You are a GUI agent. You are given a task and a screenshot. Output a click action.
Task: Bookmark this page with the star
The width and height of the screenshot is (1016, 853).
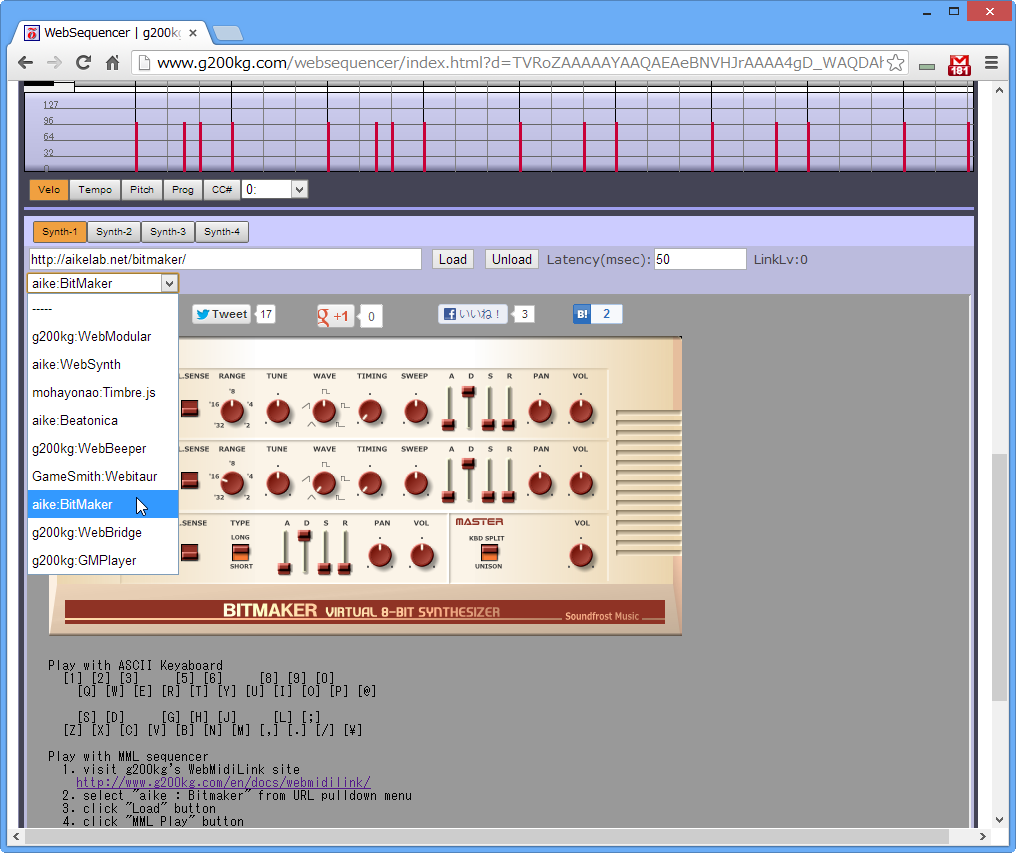coord(895,62)
